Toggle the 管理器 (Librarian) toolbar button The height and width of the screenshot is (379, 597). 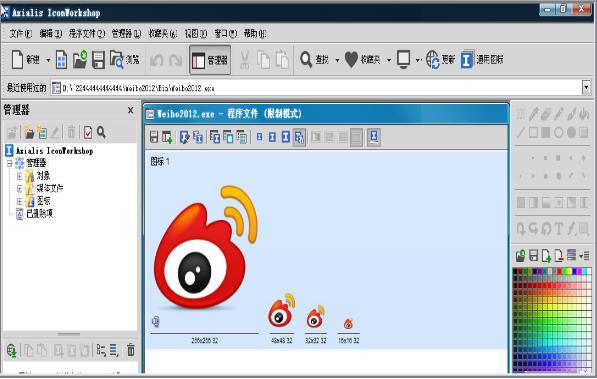[210, 60]
